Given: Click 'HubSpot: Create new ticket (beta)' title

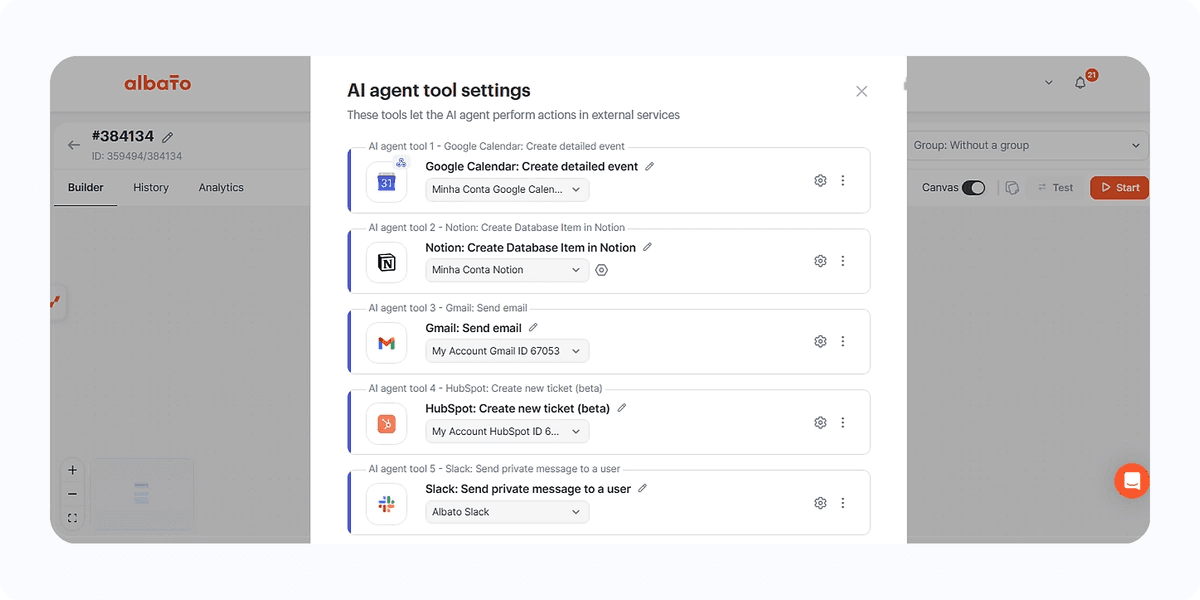Looking at the screenshot, I should (518, 408).
